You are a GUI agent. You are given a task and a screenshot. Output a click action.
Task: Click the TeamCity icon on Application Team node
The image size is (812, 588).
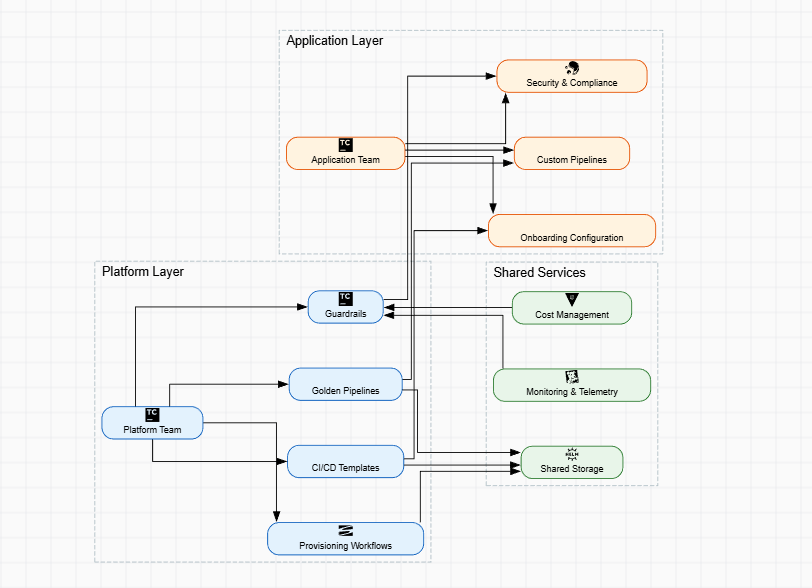pyautogui.click(x=345, y=146)
